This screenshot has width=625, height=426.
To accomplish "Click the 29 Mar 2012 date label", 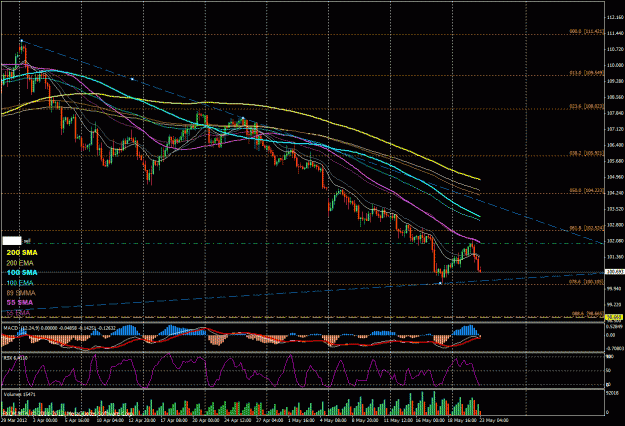I will [x=12, y=420].
